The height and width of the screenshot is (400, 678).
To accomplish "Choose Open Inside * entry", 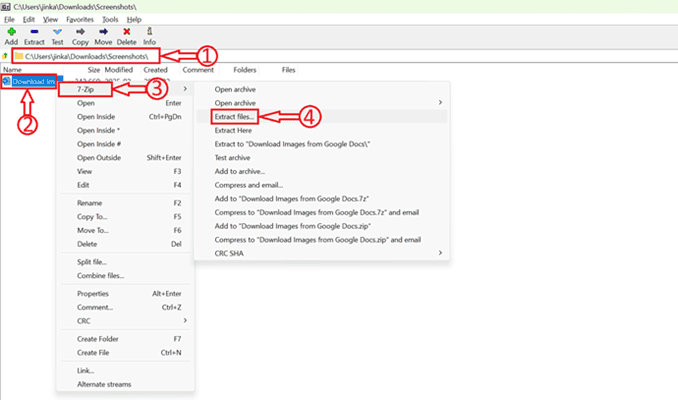I will click(125, 130).
